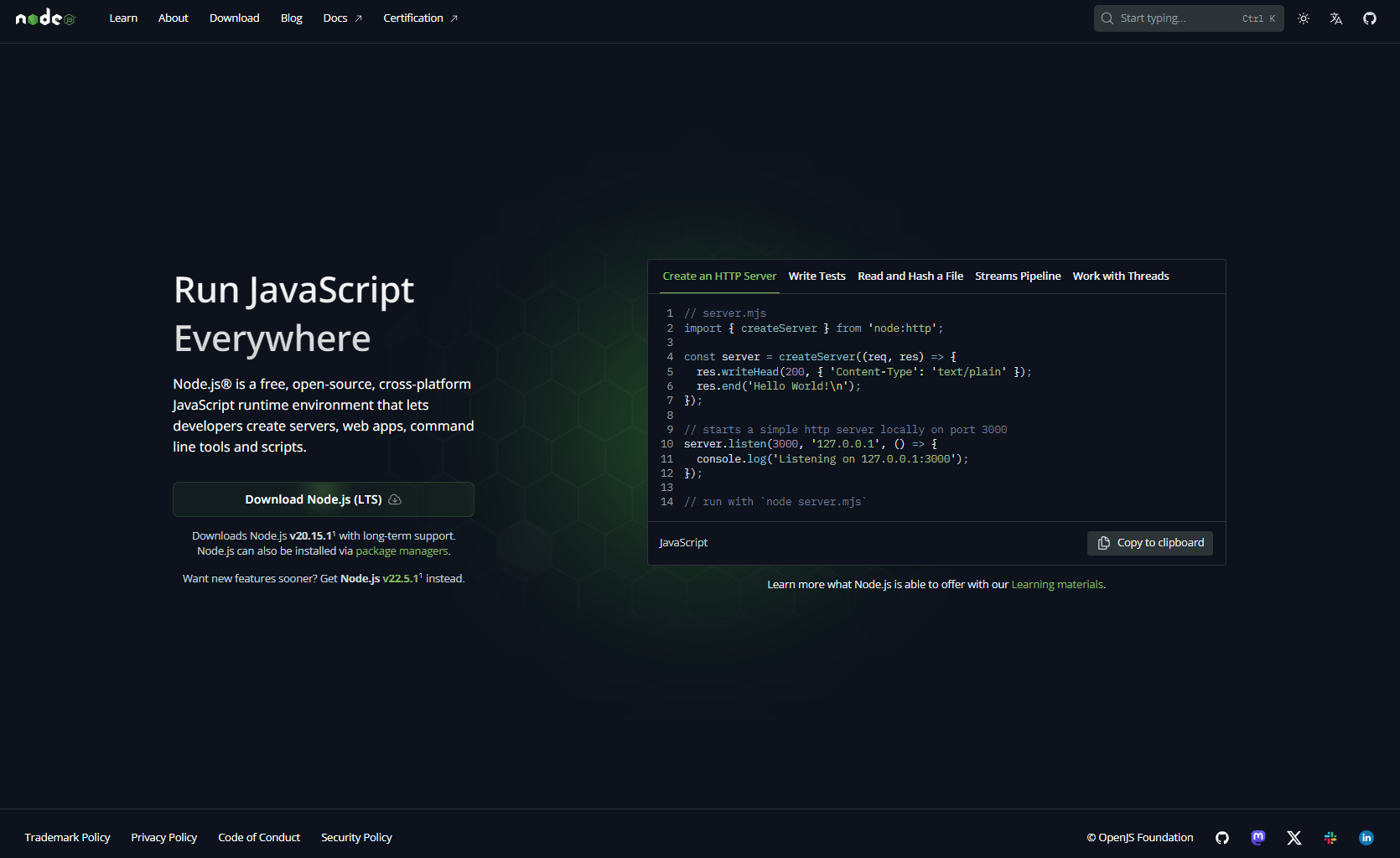Click the console.log 'Listening on' code line
This screenshot has height=858, width=1400.
(x=832, y=459)
